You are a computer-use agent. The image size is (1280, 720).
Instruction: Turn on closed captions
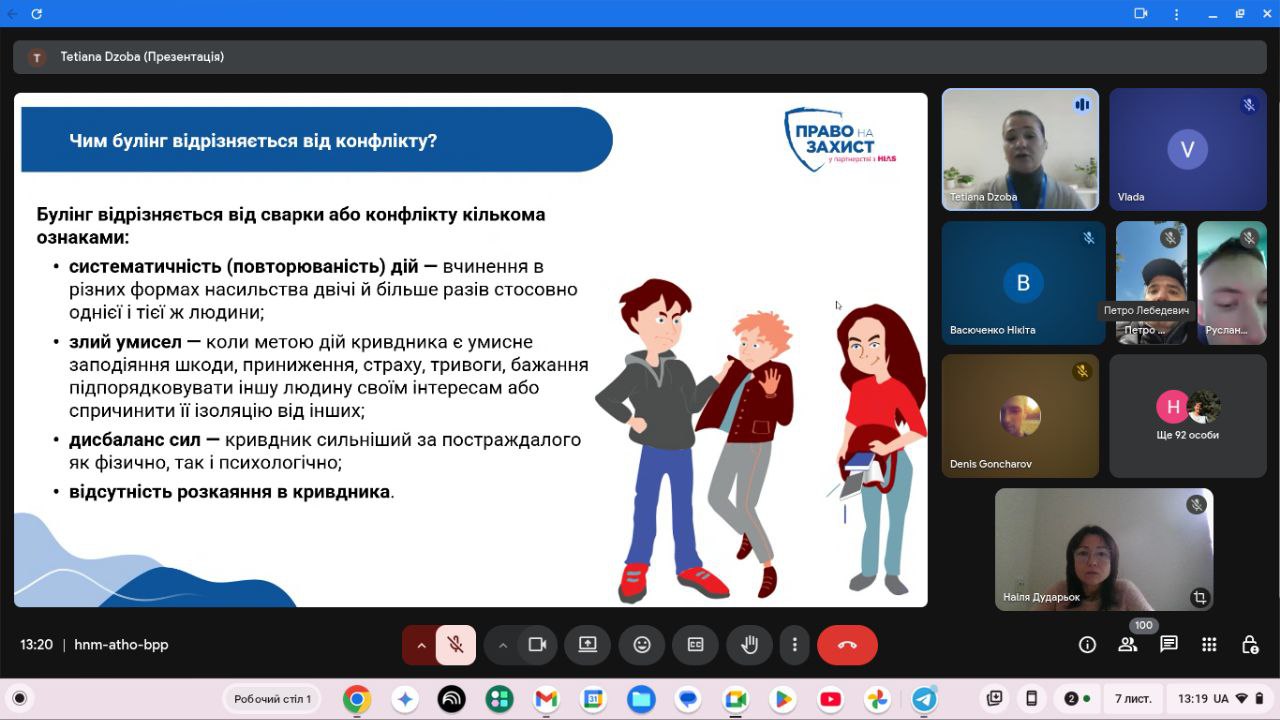[695, 645]
